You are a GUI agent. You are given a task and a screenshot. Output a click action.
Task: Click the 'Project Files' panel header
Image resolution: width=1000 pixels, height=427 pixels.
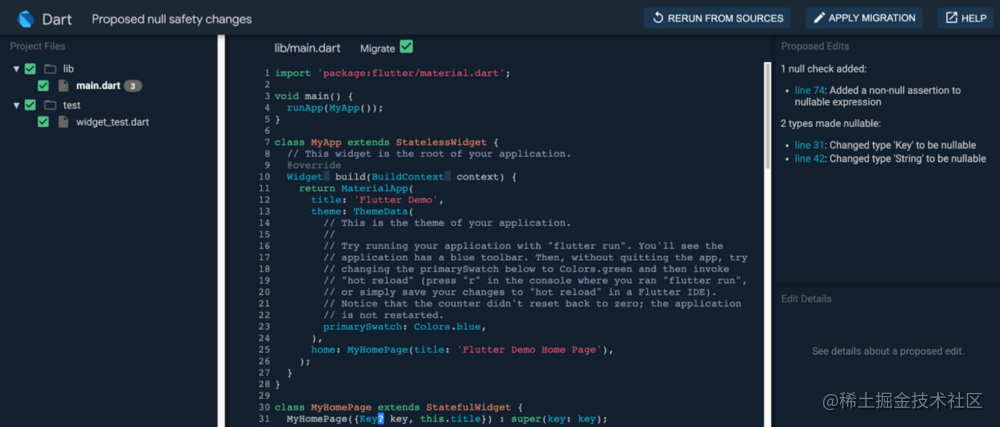(x=38, y=46)
